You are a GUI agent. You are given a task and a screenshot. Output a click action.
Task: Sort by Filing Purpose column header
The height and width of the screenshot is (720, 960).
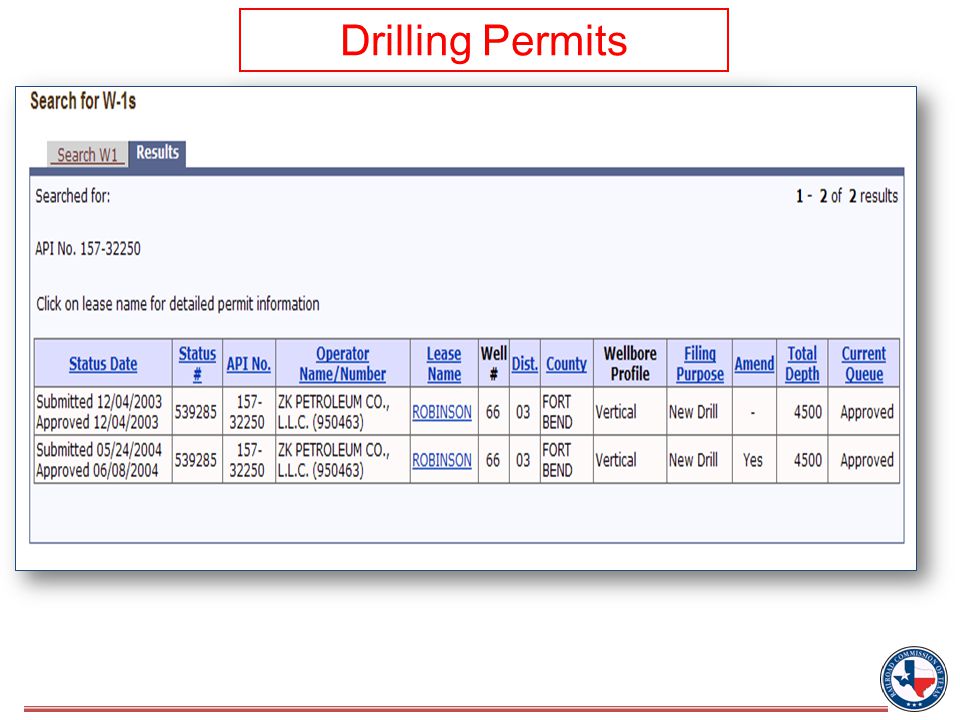(700, 364)
